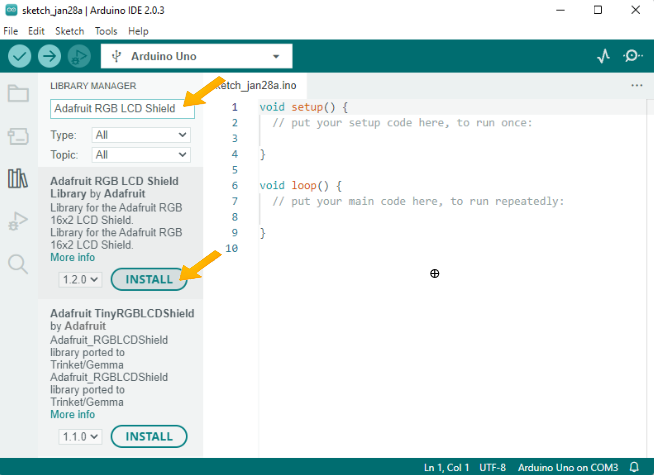The image size is (654, 475).
Task: Open More info for RGB LCD Shield Library
Action: coord(73,257)
